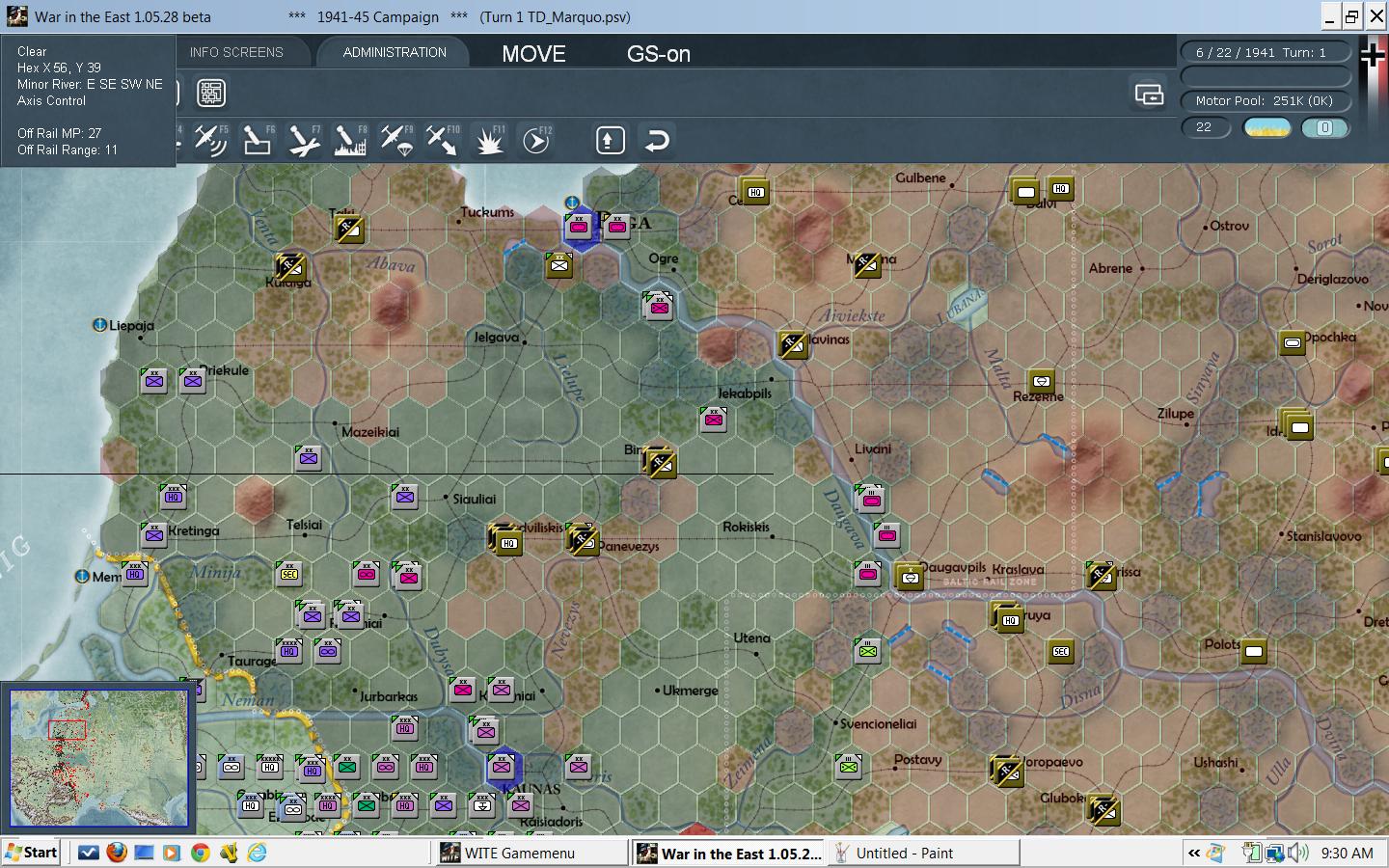Select the unit counter at Rezekne
The image size is (1389, 868).
1042,381
